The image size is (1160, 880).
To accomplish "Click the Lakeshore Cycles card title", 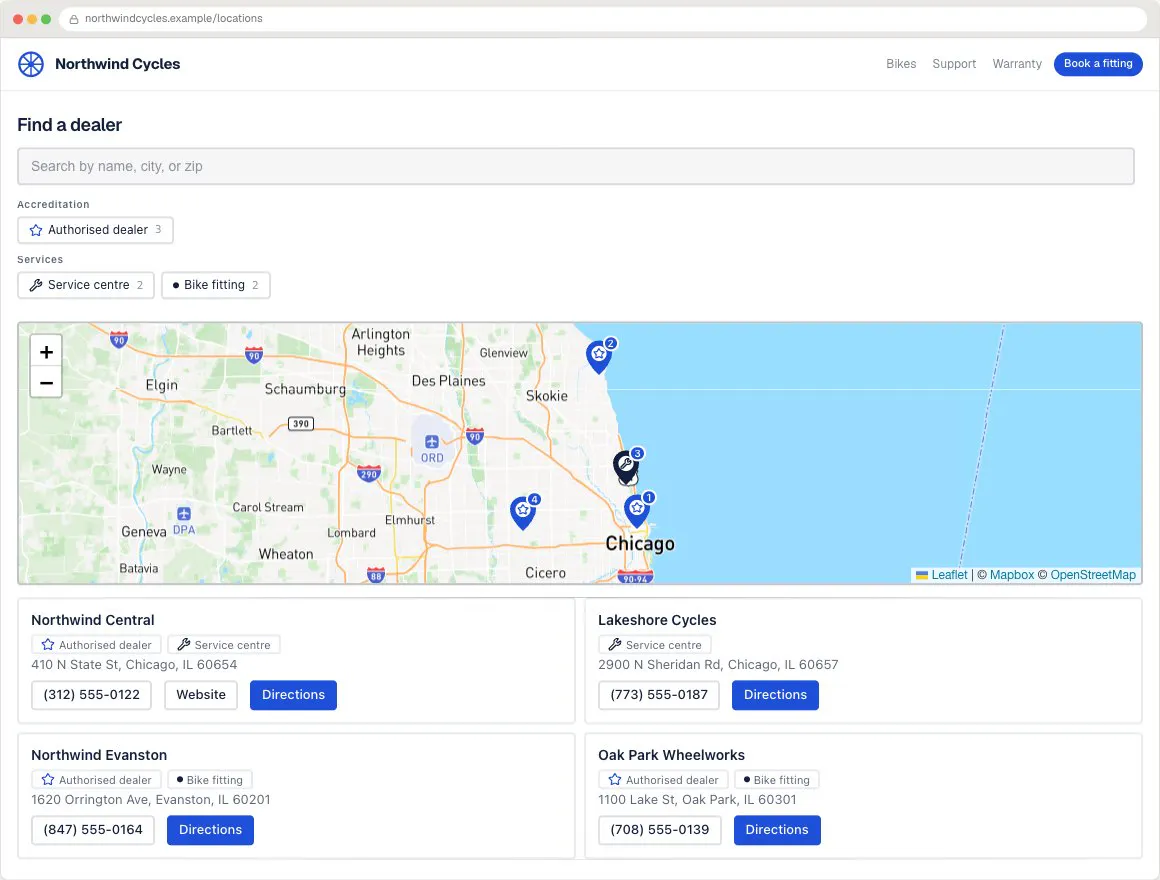I will click(x=657, y=620).
